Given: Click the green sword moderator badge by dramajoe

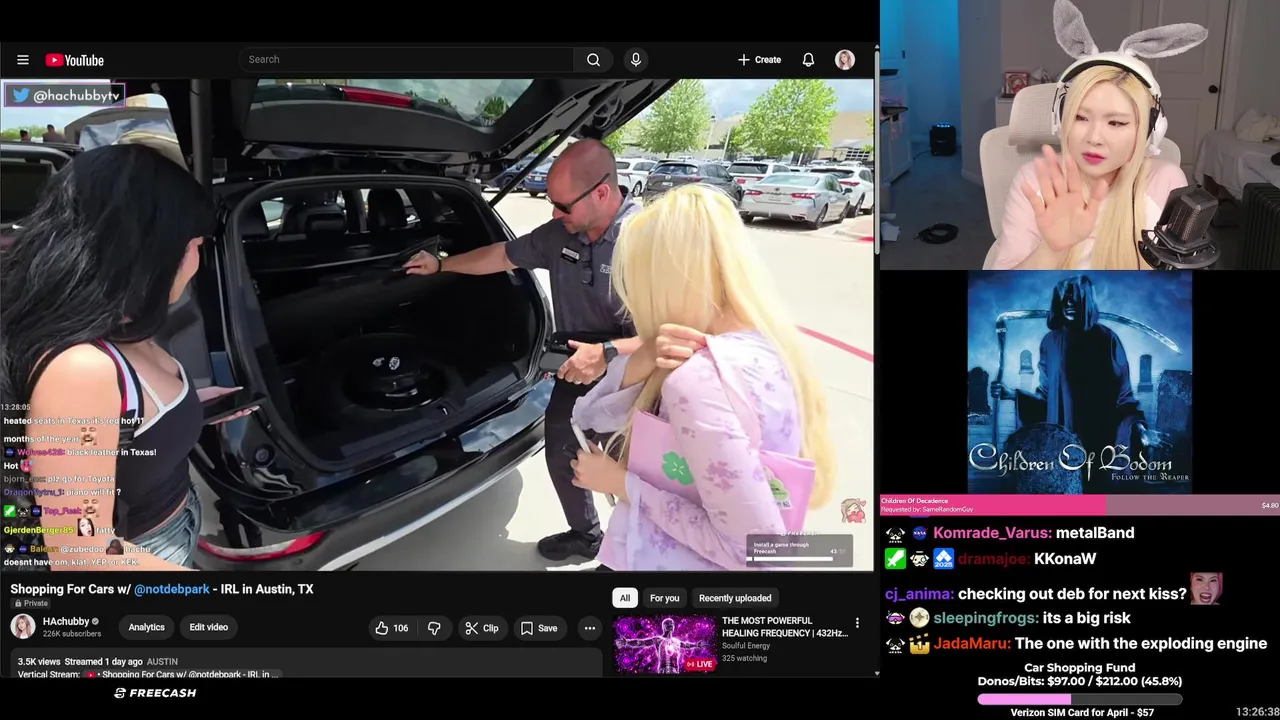Looking at the screenshot, I should pos(895,559).
